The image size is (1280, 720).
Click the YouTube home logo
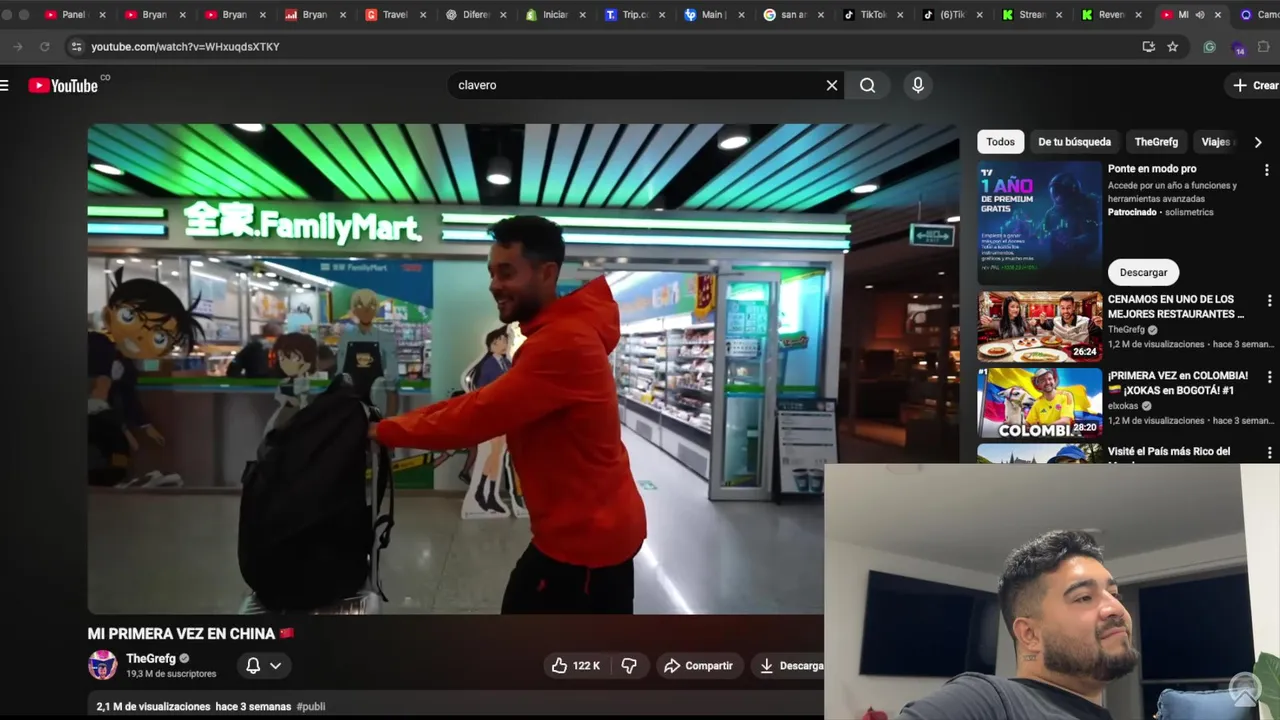tap(64, 86)
